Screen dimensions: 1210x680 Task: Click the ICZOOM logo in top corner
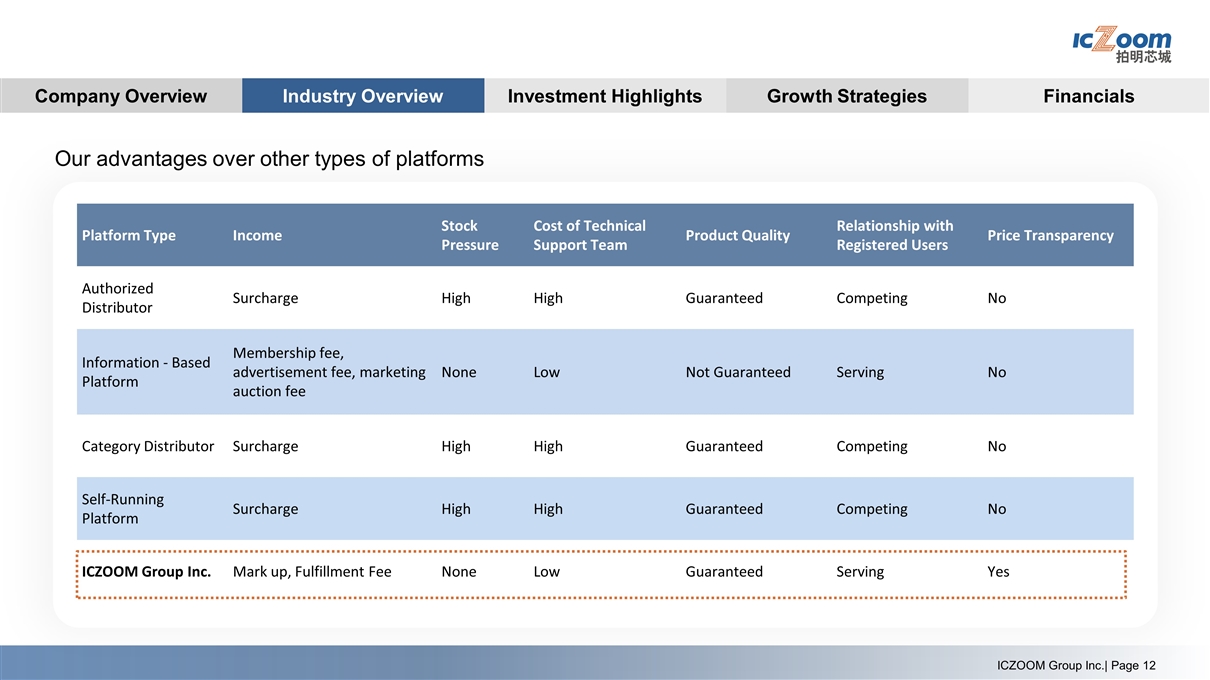(1121, 44)
